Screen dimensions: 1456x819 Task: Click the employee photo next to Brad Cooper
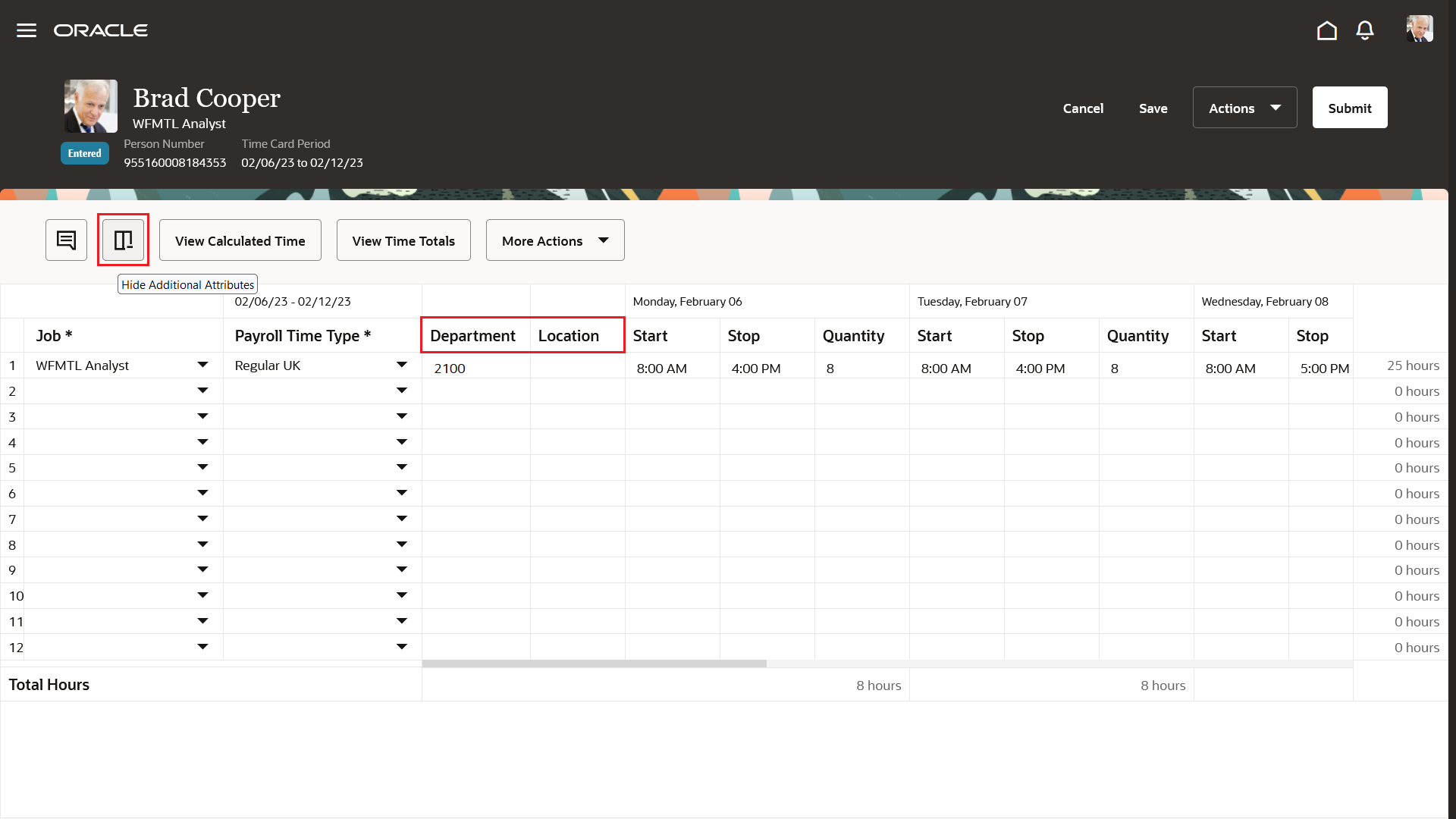[90, 106]
